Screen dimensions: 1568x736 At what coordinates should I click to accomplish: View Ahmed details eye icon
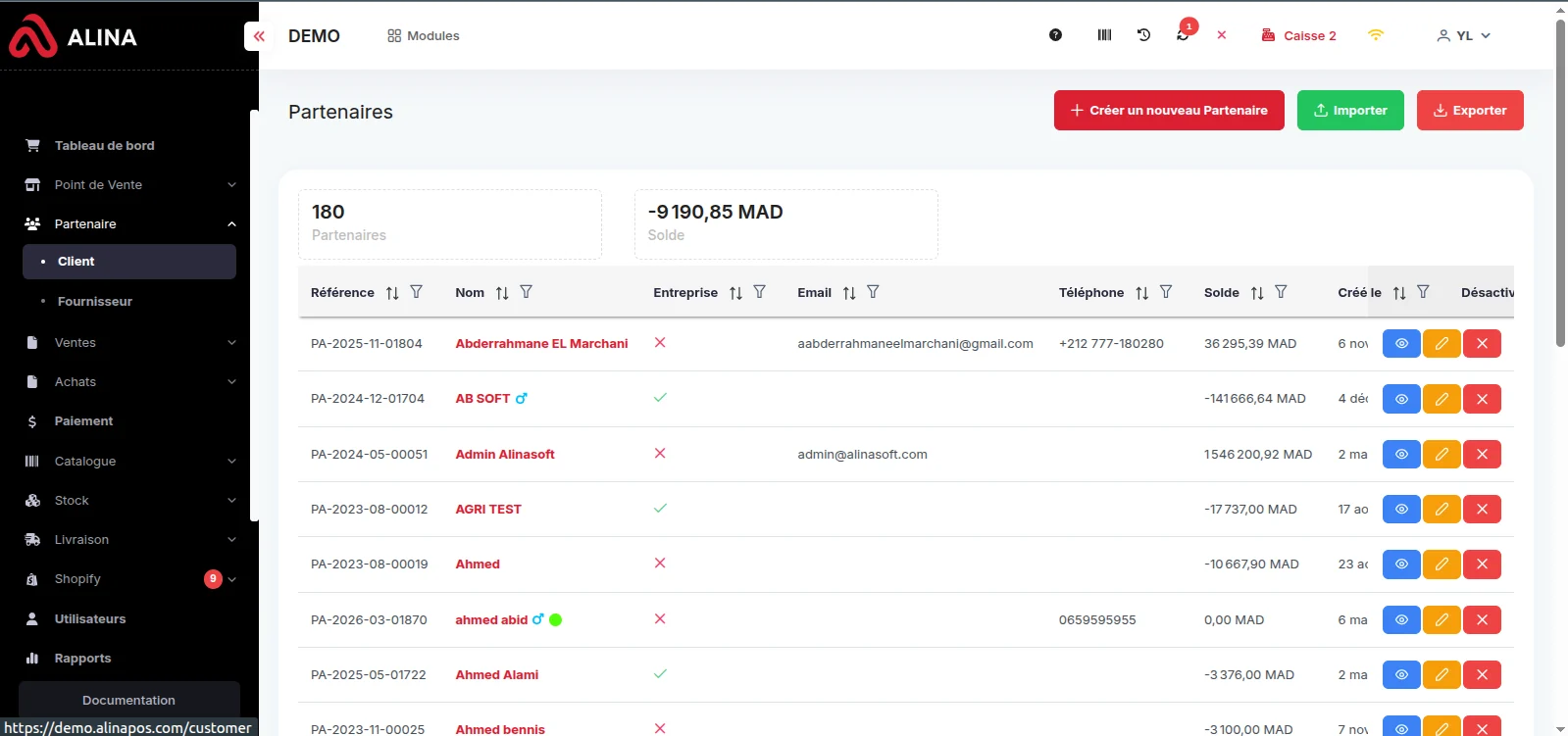pos(1401,564)
